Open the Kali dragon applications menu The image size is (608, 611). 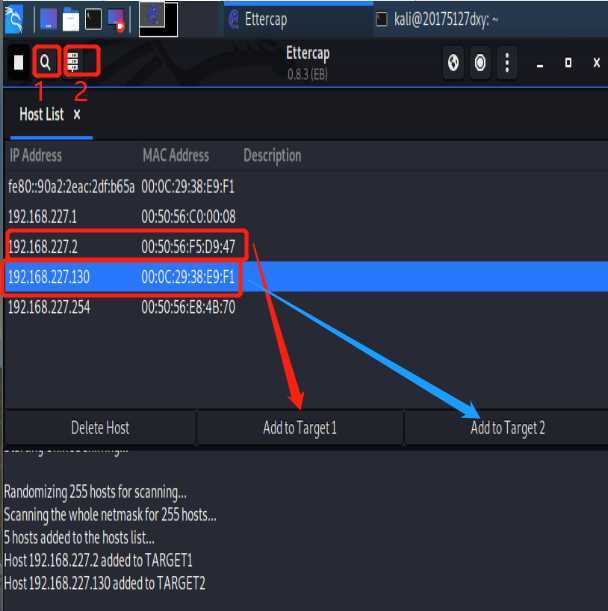[x=14, y=19]
